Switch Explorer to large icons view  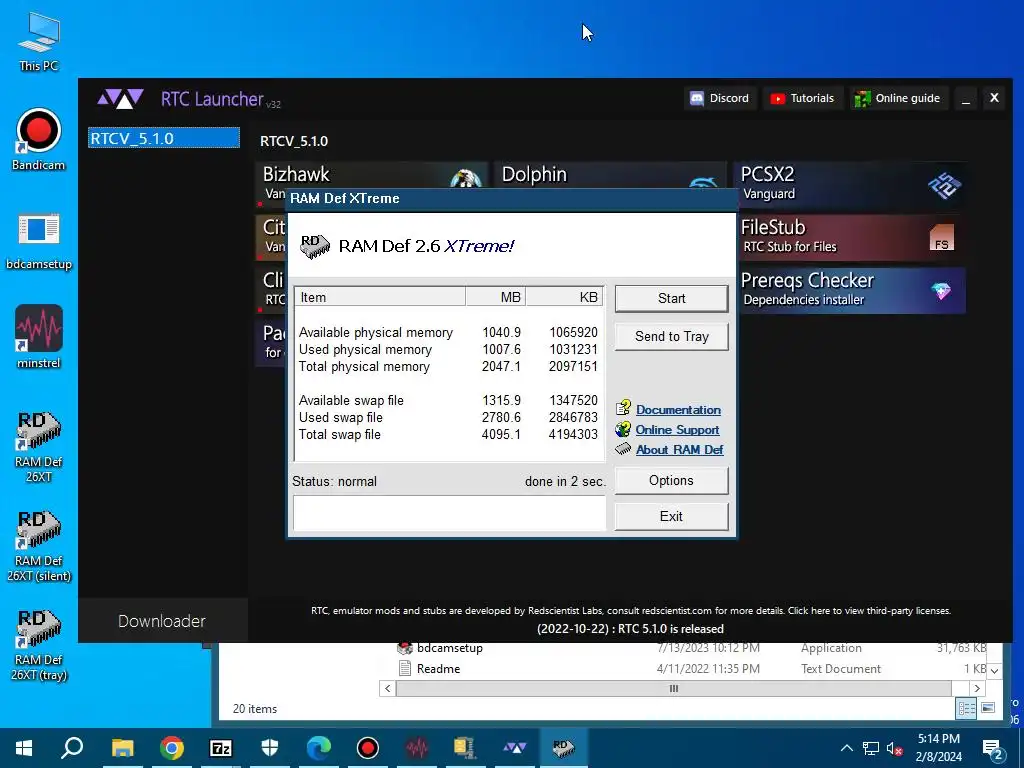coord(988,709)
